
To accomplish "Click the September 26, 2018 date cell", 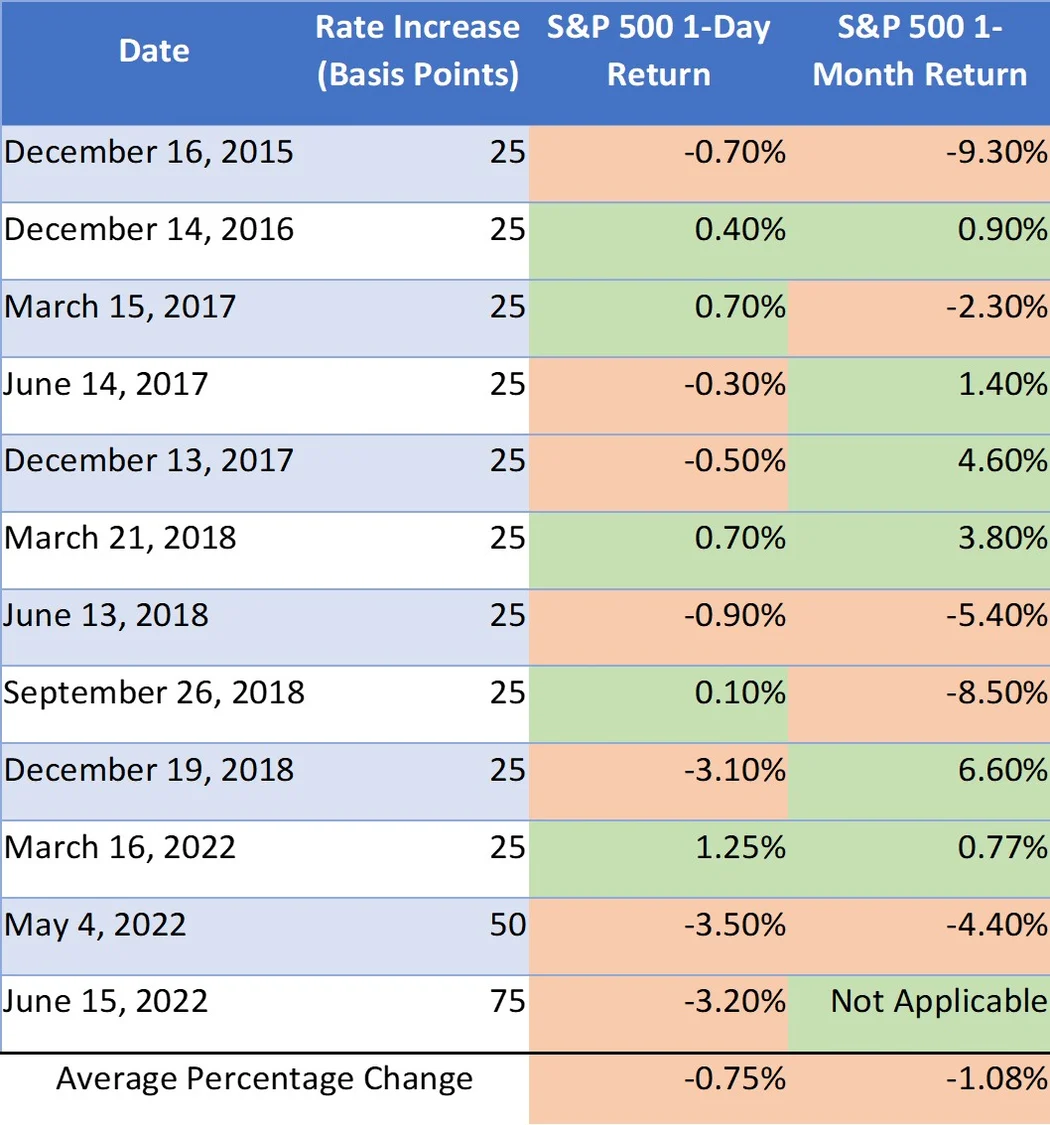I will 155,691.
